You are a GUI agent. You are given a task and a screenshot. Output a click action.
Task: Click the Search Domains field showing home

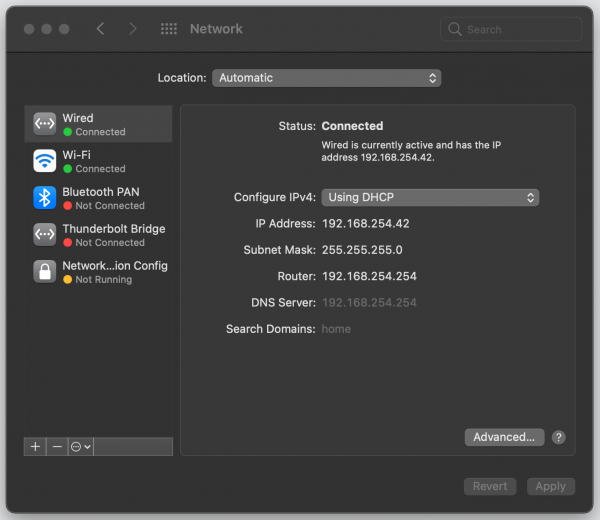click(336, 329)
